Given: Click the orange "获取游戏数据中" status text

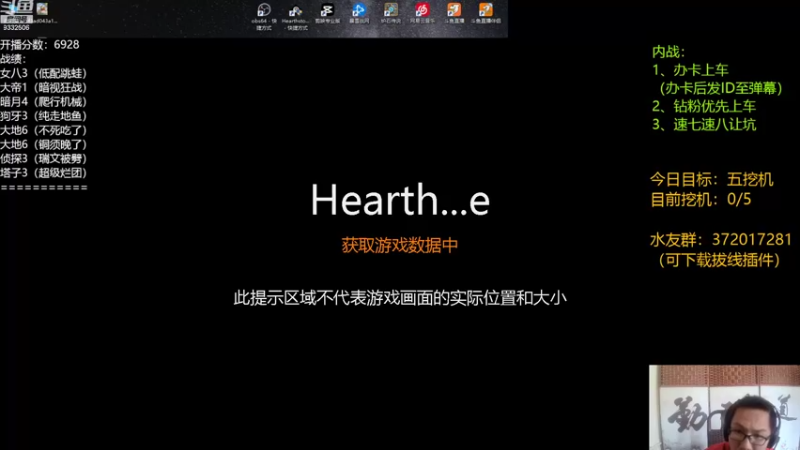Looking at the screenshot, I should point(399,245).
